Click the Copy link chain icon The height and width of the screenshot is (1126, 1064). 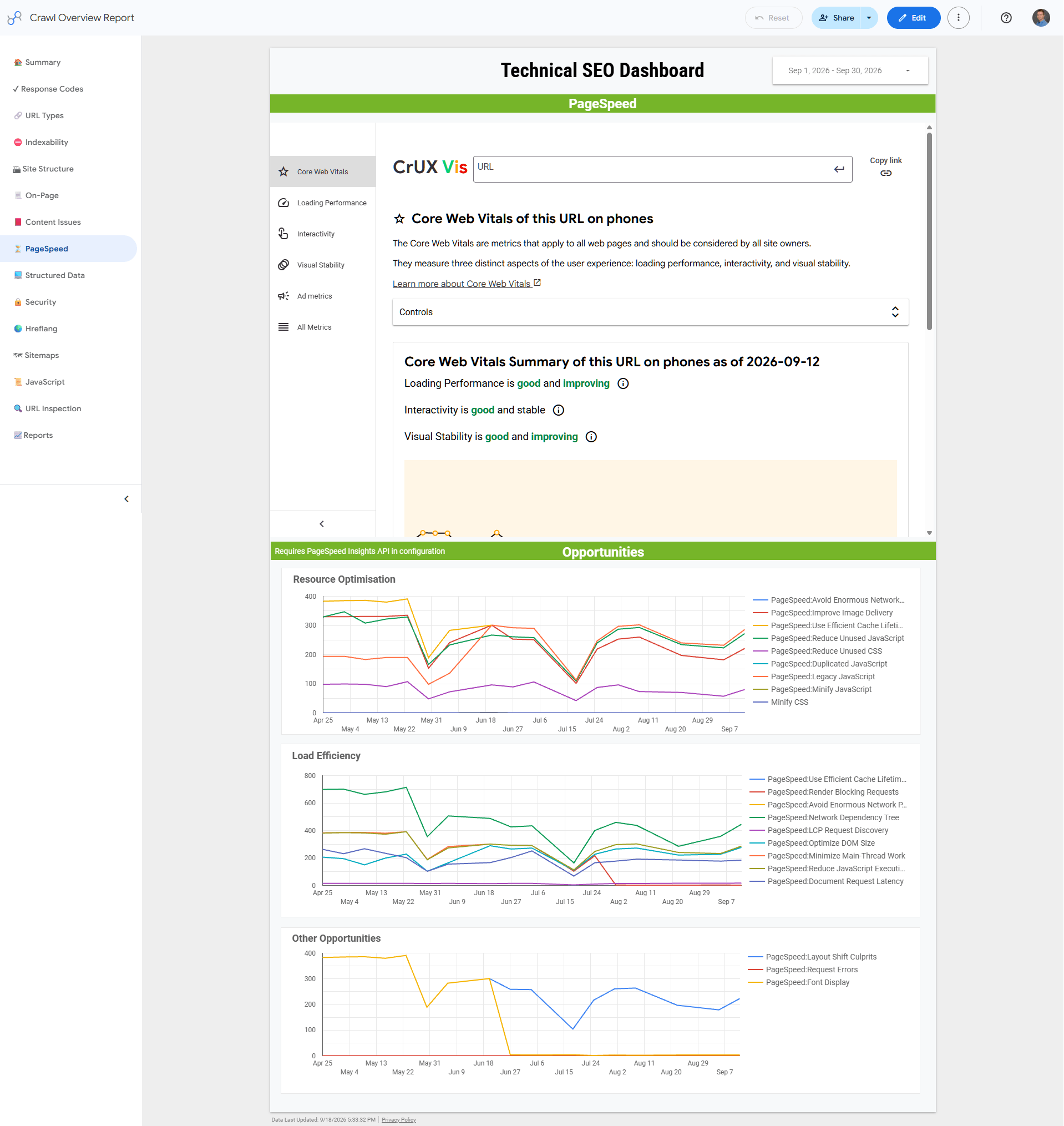885,173
